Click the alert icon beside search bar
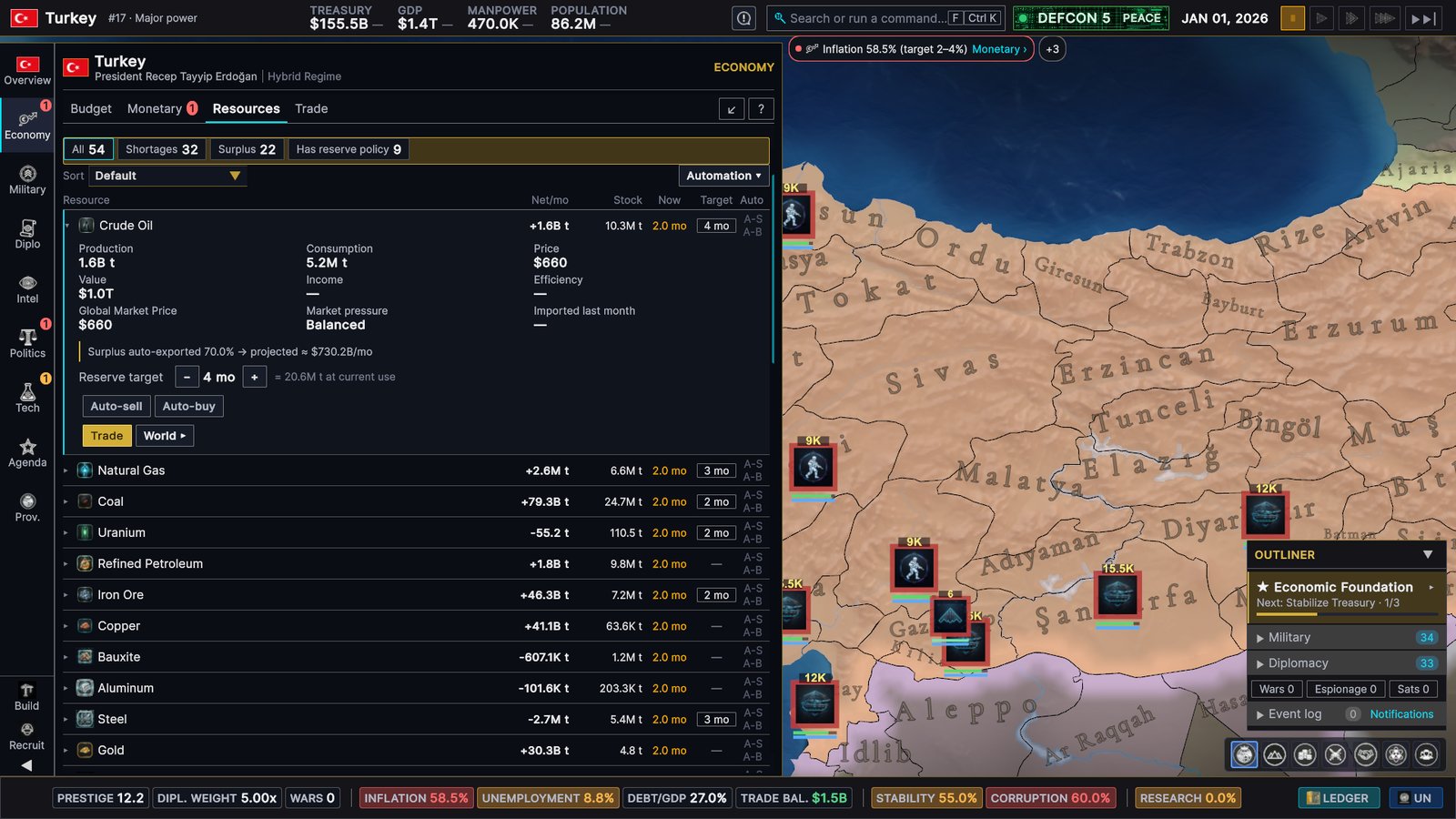This screenshot has width=1456, height=819. point(744,18)
